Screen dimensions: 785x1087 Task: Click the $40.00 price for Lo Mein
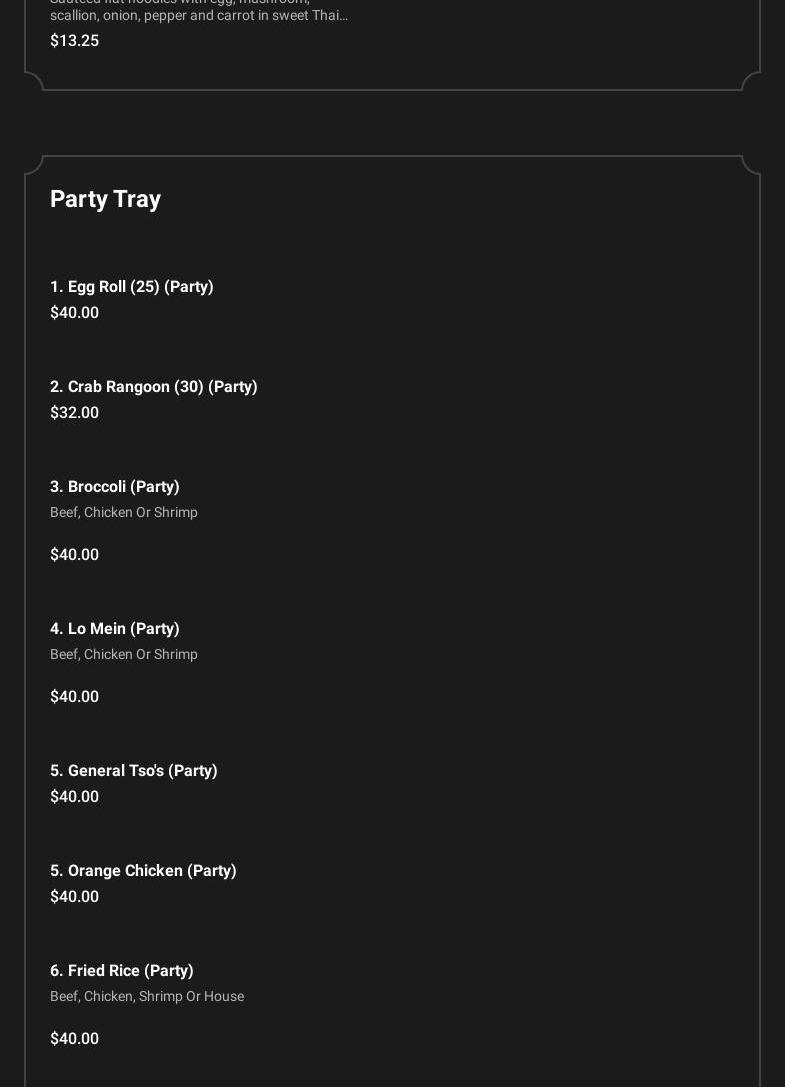(74, 697)
